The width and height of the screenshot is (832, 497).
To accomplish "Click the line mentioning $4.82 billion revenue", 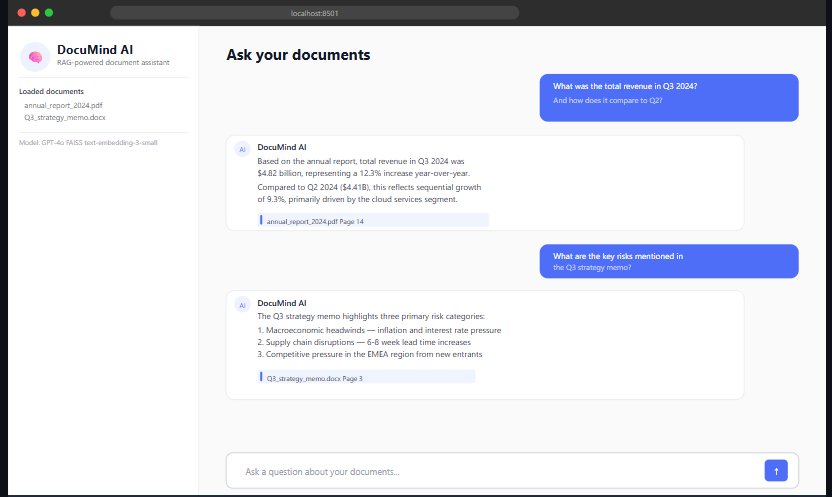I will coord(363,173).
